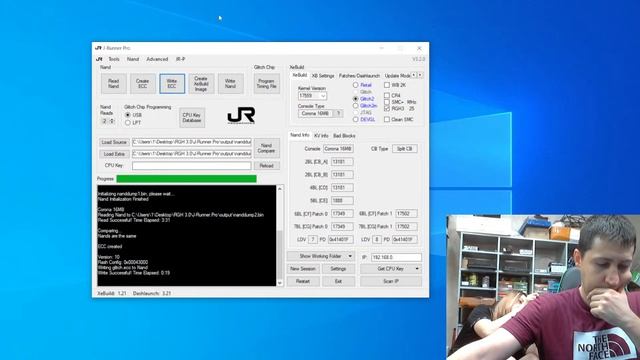Click the JR logo menu icon
640x360 pixels.
tap(99, 59)
